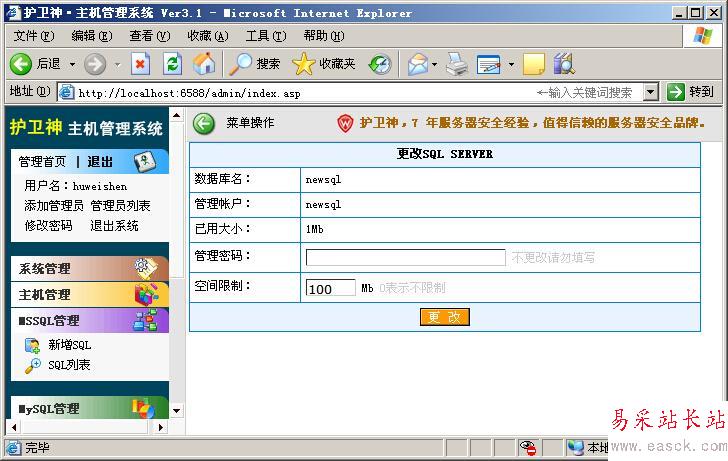
Task: Open the SQL列表 link
Action: pos(69,365)
